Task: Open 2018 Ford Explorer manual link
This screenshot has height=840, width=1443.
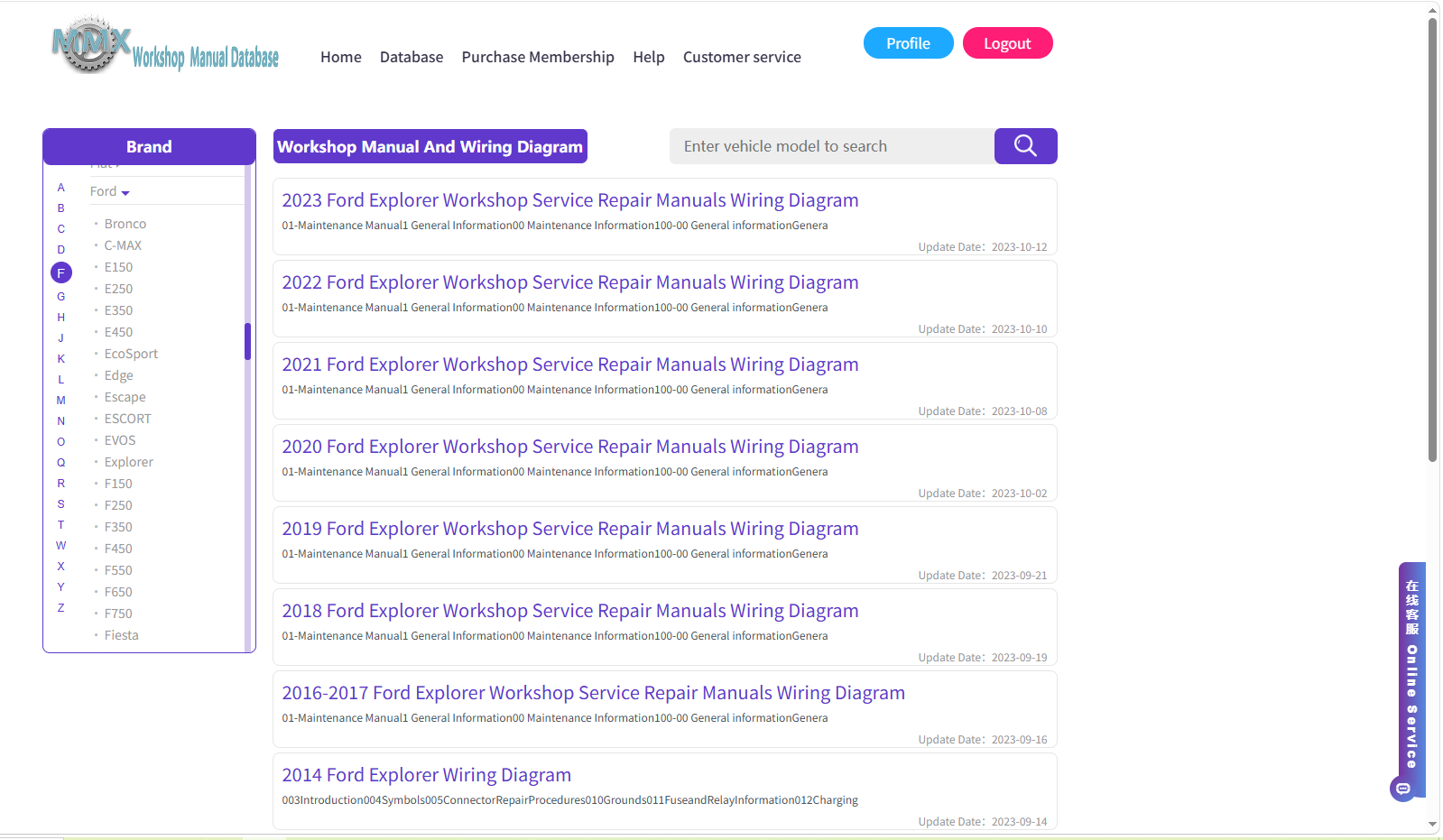Action: pyautogui.click(x=570, y=611)
